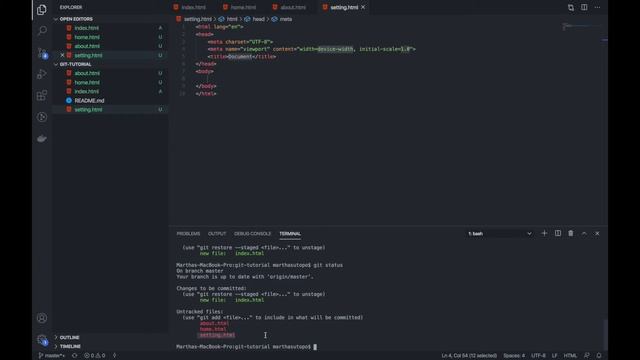Change the HTML language mode in status bar
The image size is (640, 360).
pyautogui.click(x=570, y=356)
